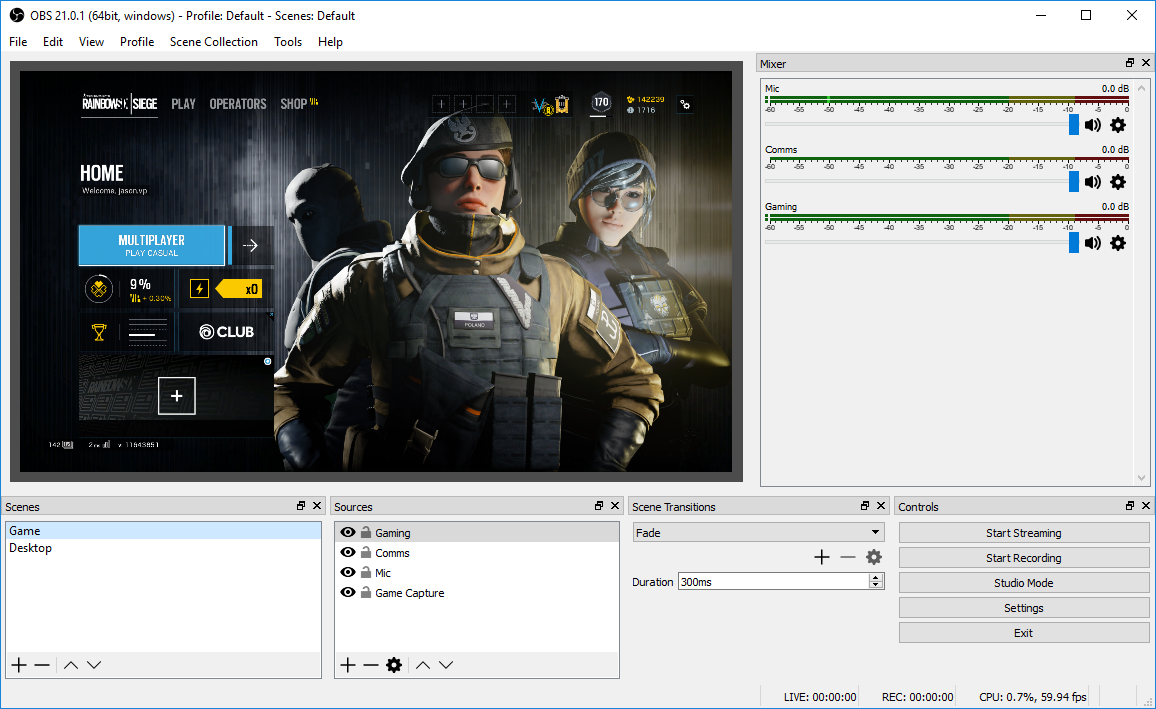1156x709 pixels.
Task: Open Studio Mode
Action: (x=1023, y=583)
